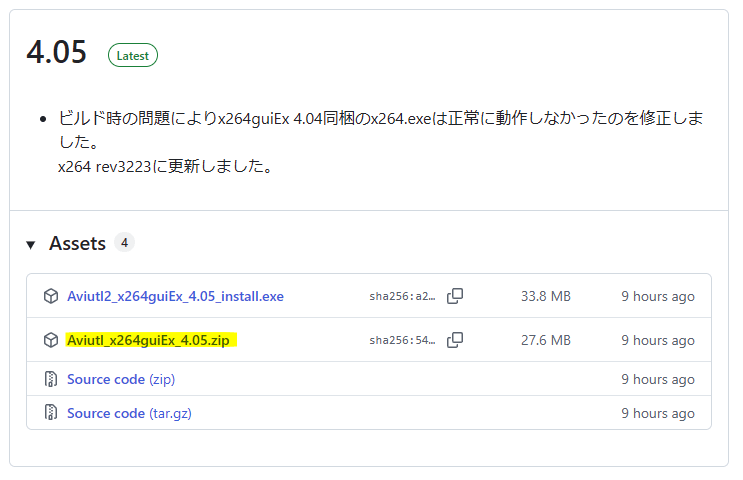Screen dimensions: 743x480
Task: Download Source code (zip)
Action: click(121, 379)
